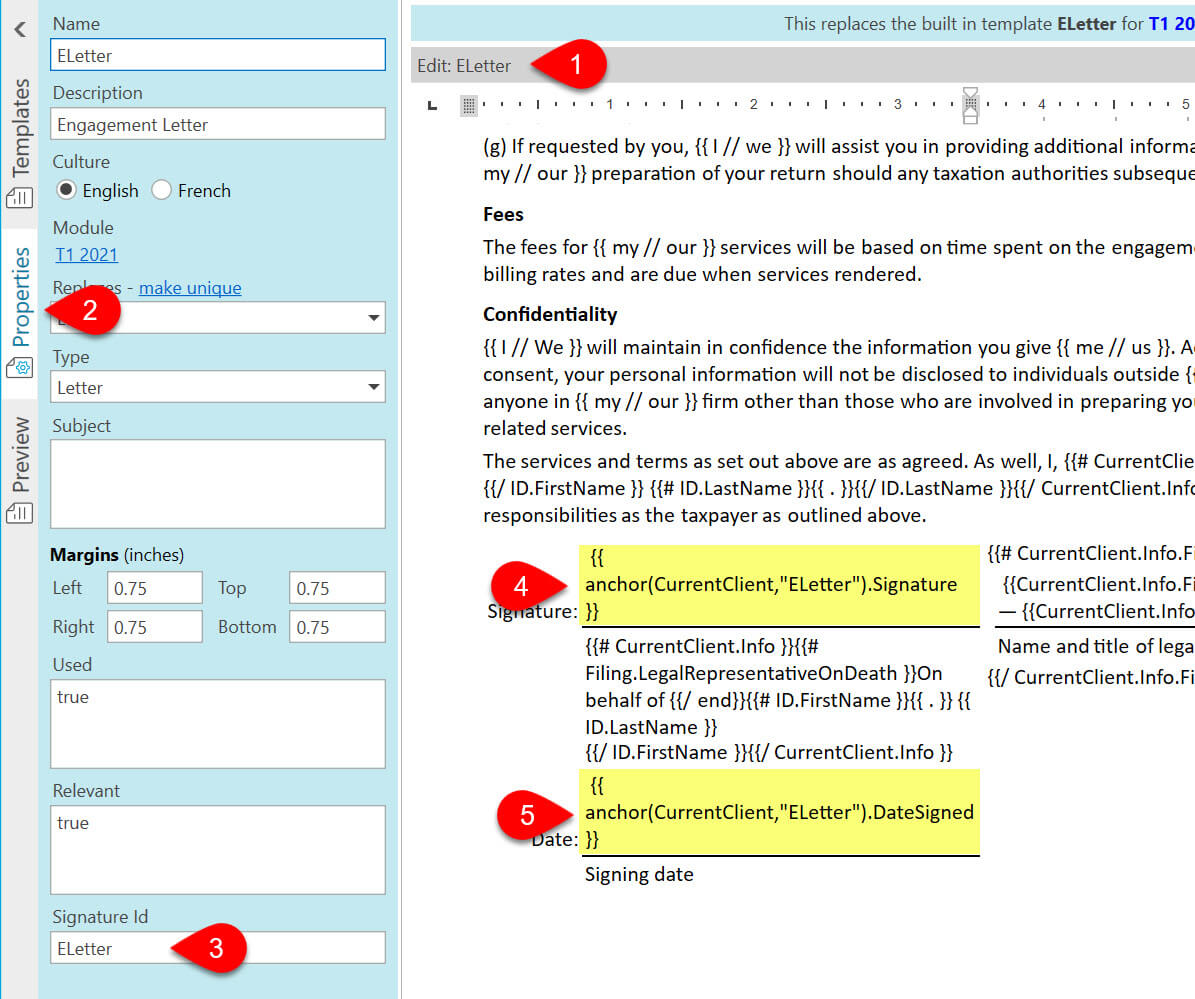Edit the Description field Engagement Letter

coord(218,124)
